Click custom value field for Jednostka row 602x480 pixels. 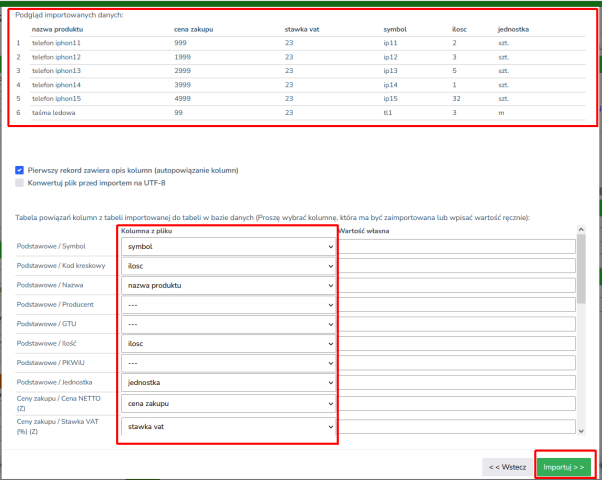pyautogui.click(x=456, y=382)
